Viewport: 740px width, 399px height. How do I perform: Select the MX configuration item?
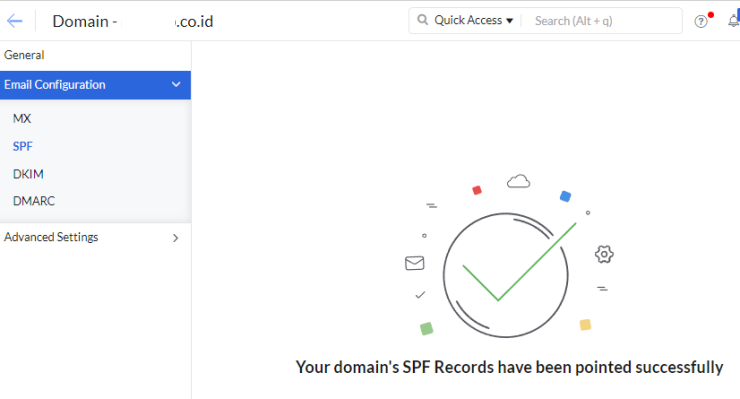22,119
